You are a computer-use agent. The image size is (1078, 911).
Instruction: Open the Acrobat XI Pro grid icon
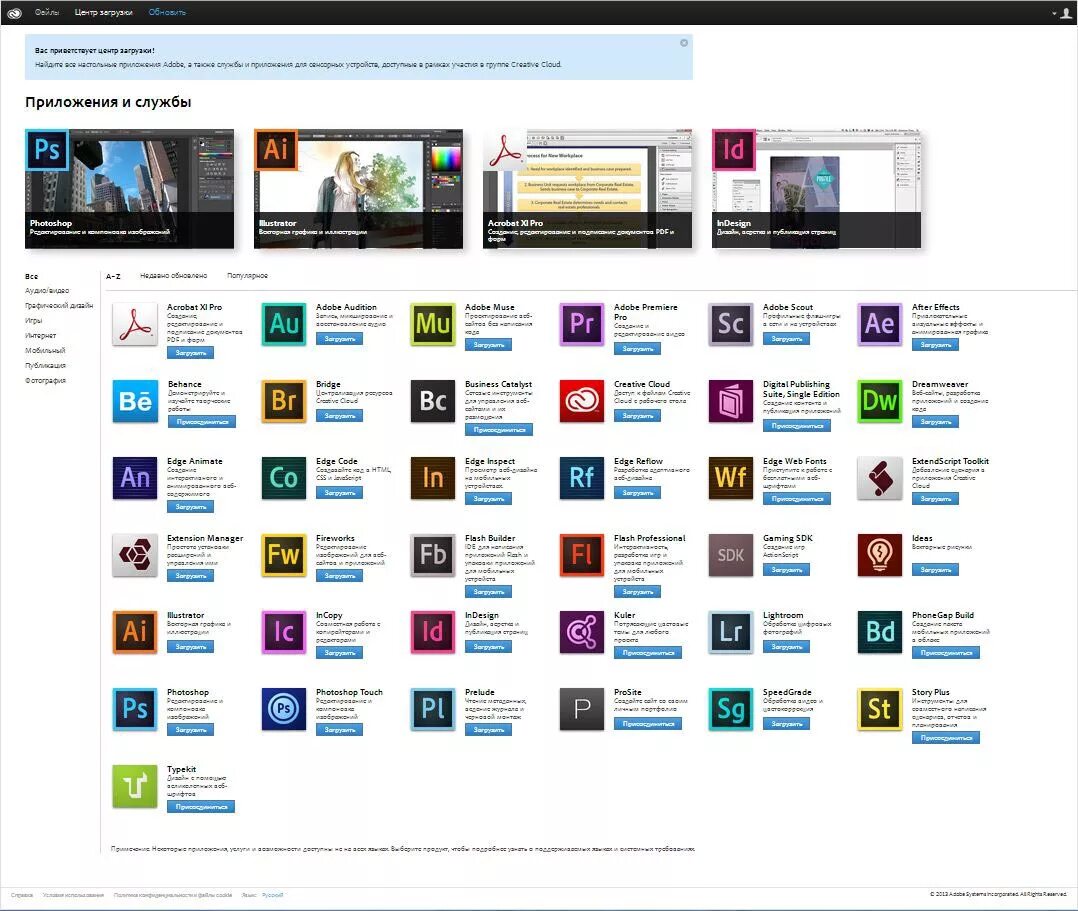135,324
